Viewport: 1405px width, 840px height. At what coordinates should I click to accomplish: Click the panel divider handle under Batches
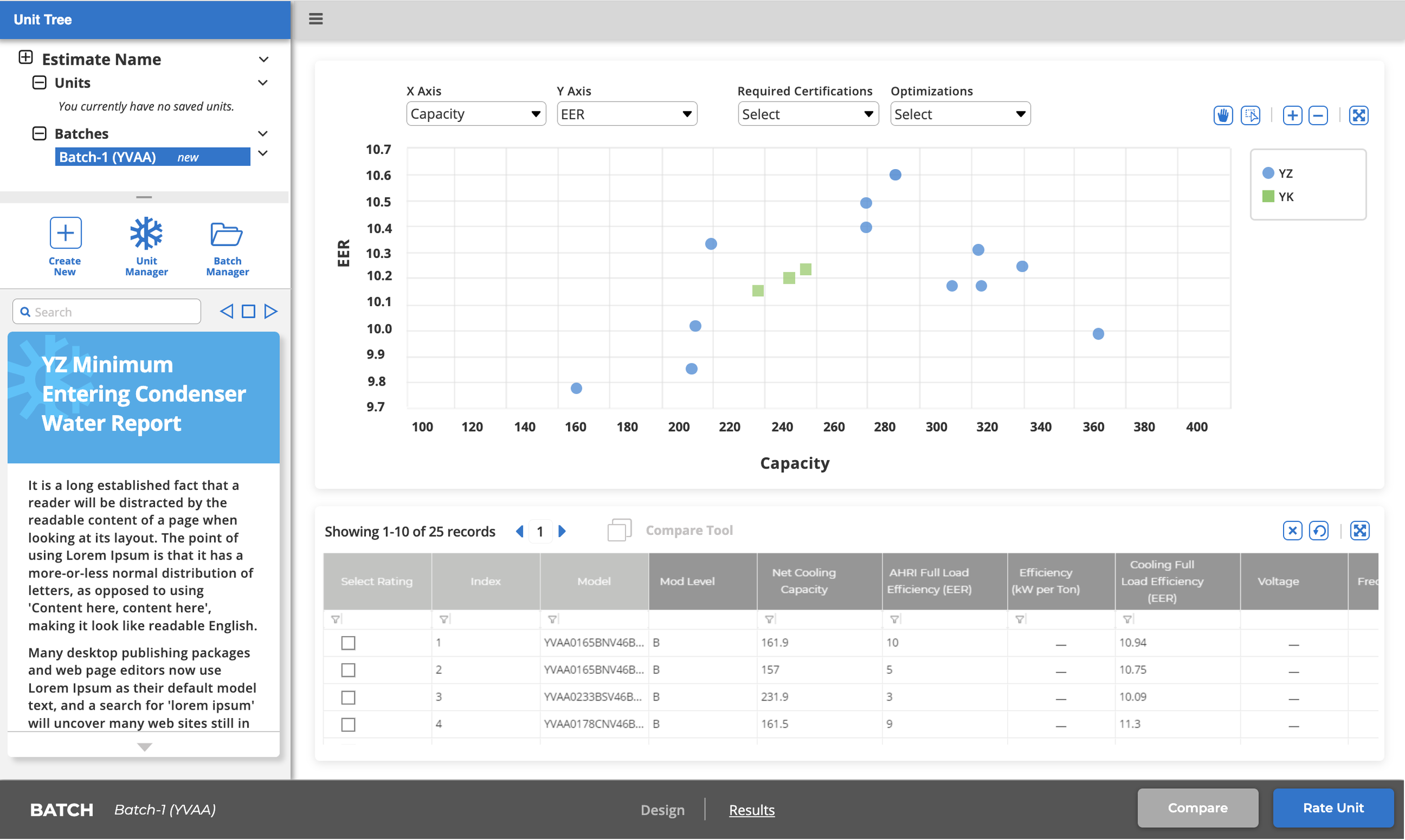pos(144,198)
